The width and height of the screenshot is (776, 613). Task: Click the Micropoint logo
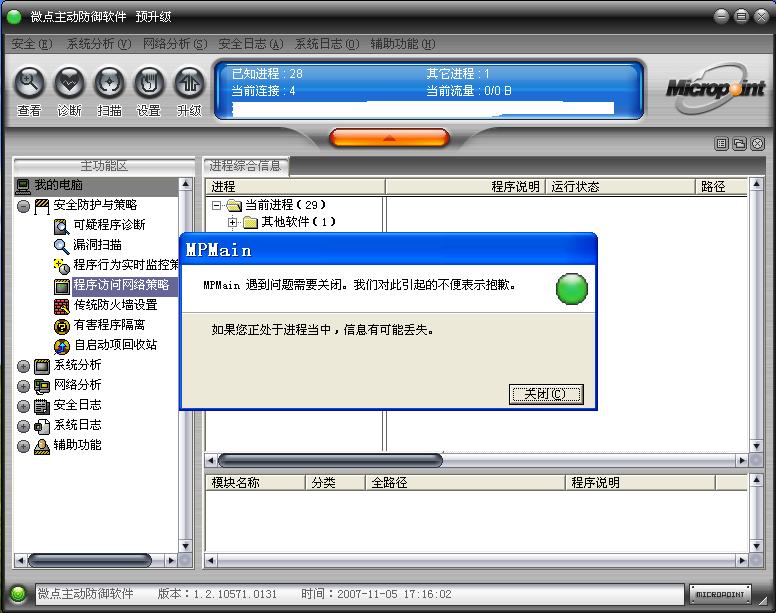coord(716,89)
